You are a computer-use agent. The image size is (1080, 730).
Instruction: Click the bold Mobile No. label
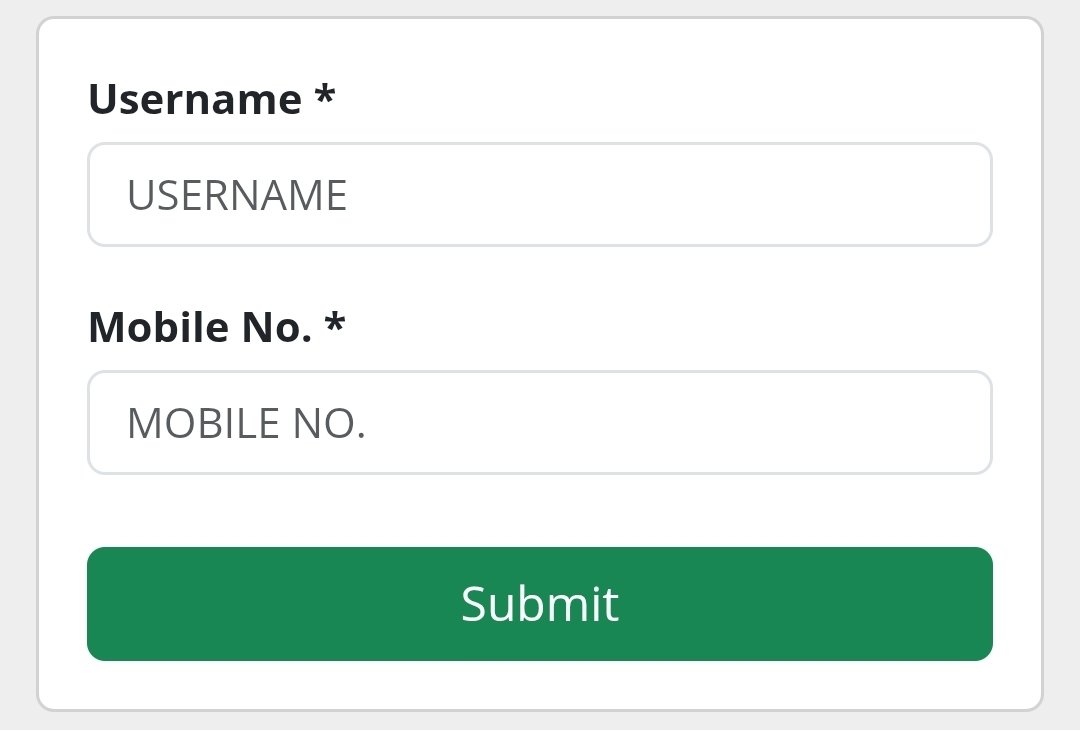[x=200, y=327]
